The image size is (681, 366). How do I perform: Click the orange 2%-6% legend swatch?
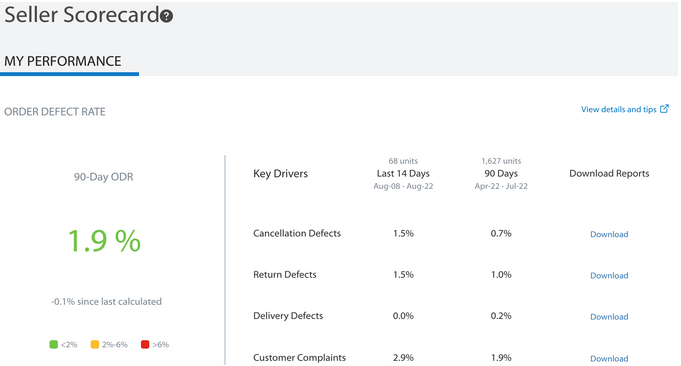pyautogui.click(x=95, y=344)
